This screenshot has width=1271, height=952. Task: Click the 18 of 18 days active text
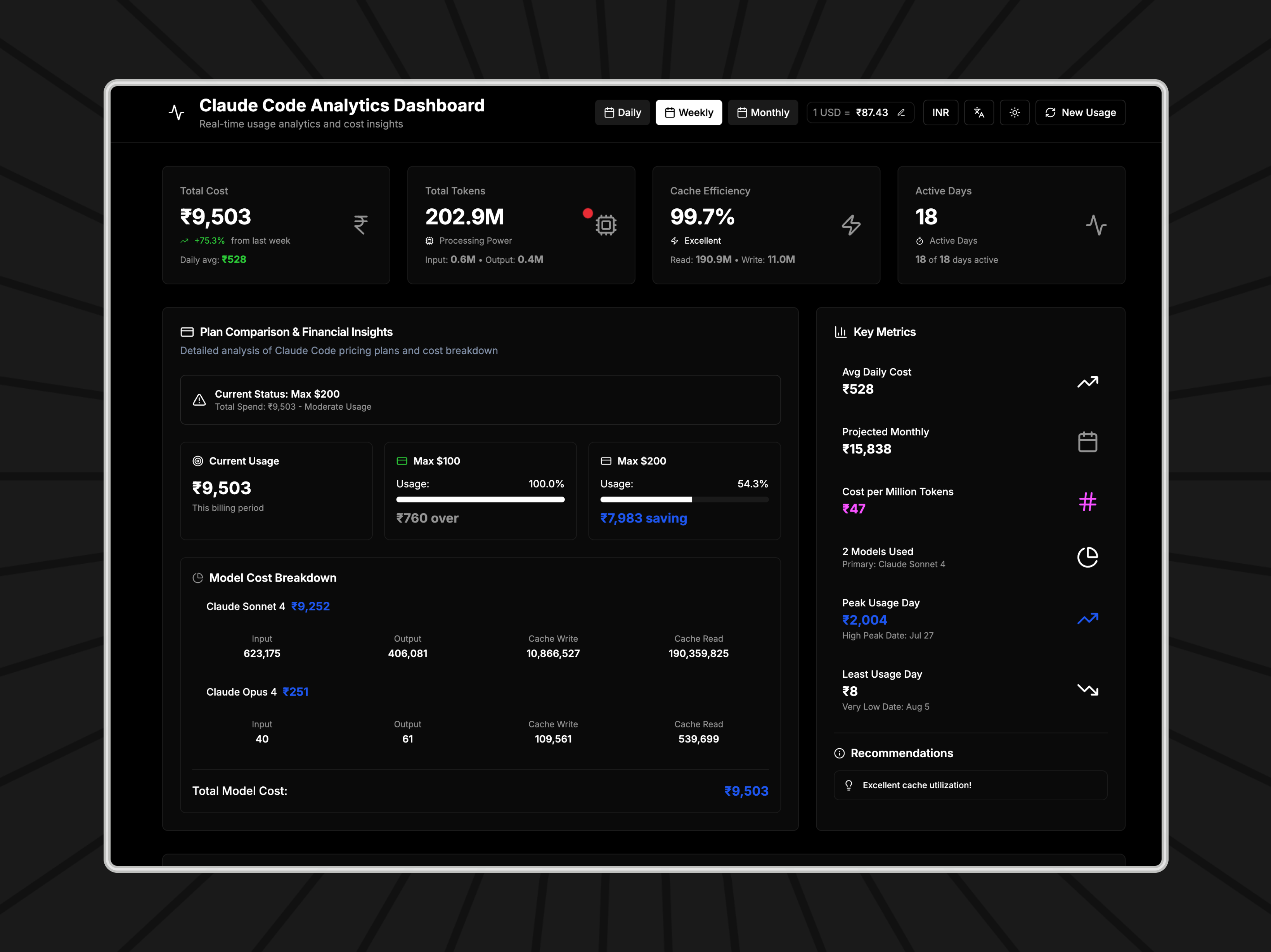click(956, 260)
